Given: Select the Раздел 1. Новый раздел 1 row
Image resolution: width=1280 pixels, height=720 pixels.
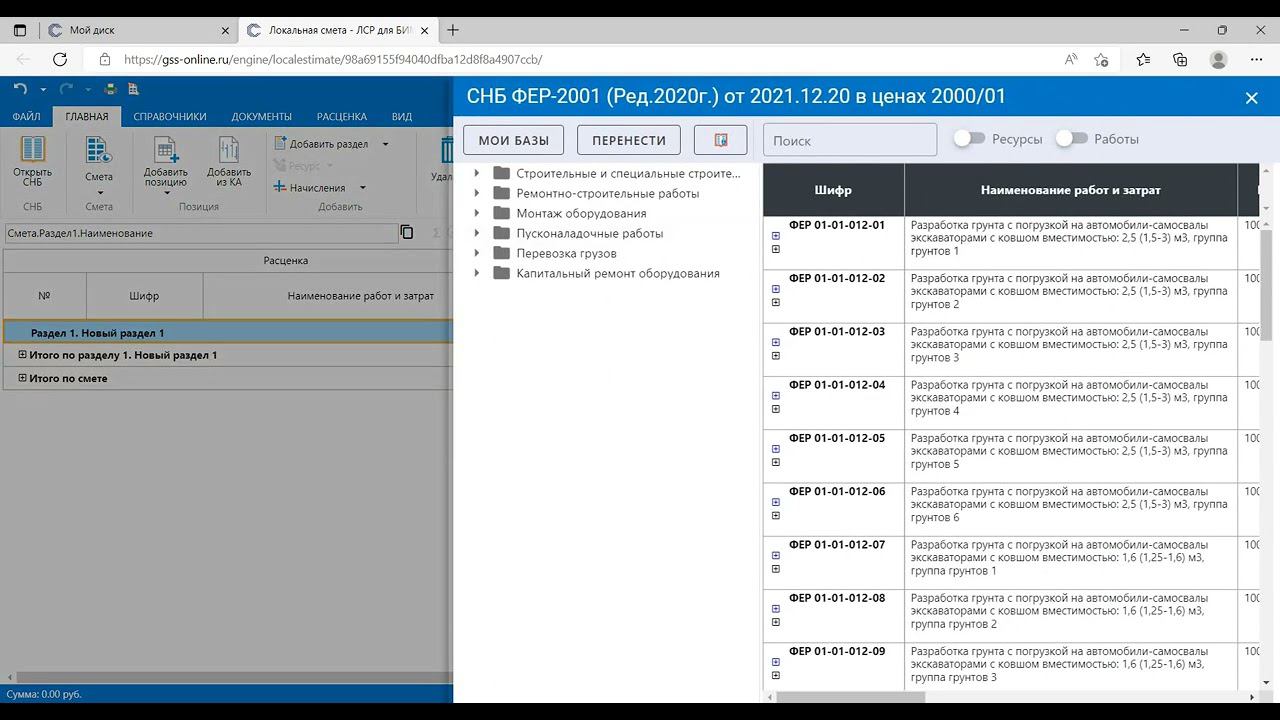Looking at the screenshot, I should (x=228, y=332).
